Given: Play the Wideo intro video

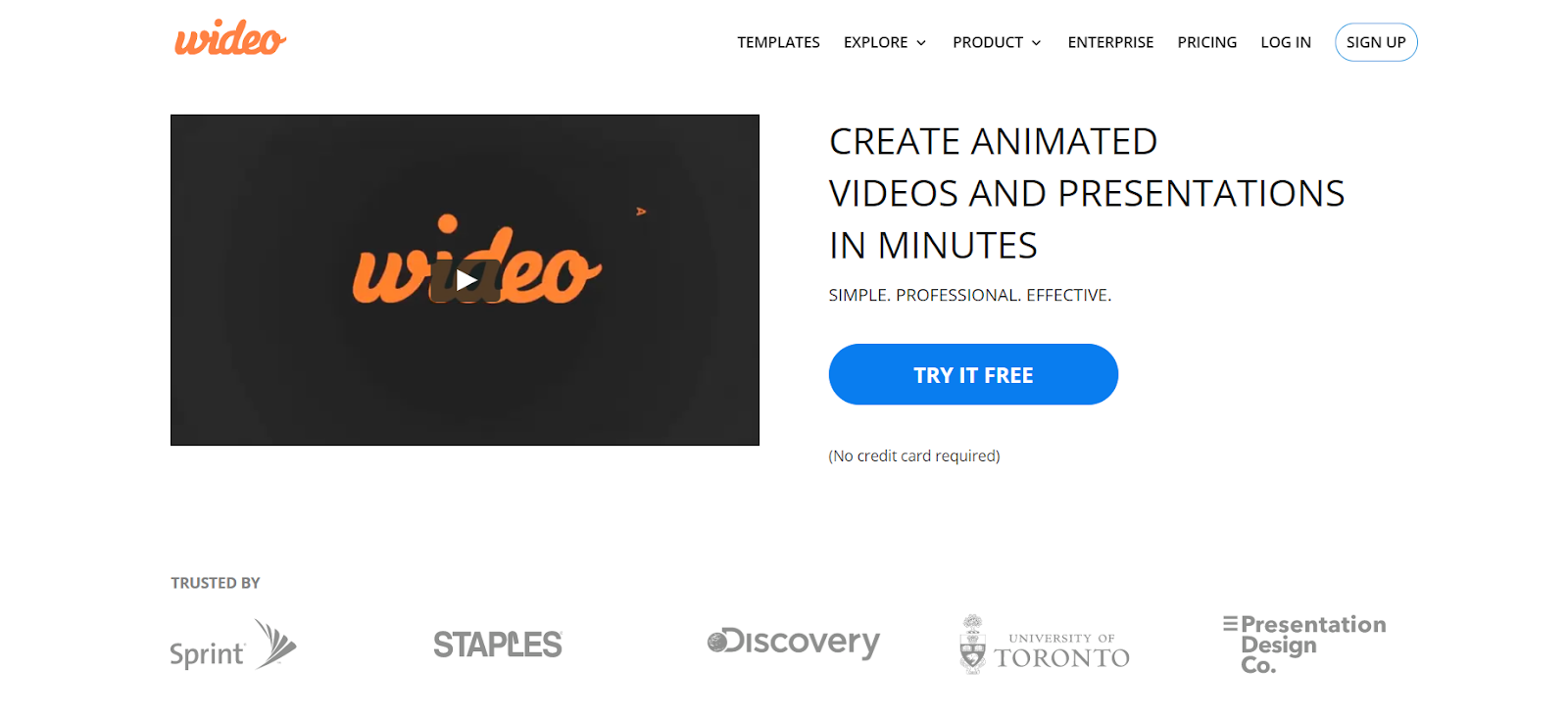Looking at the screenshot, I should point(466,281).
